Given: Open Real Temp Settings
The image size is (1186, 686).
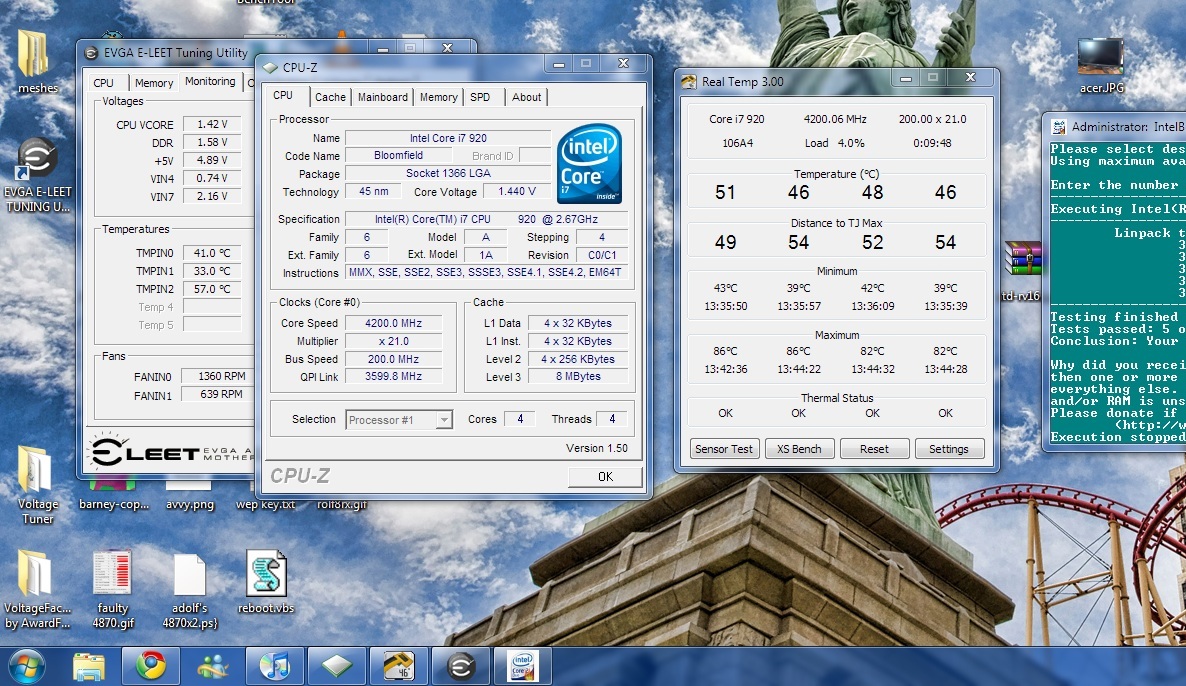Looking at the screenshot, I should click(948, 449).
